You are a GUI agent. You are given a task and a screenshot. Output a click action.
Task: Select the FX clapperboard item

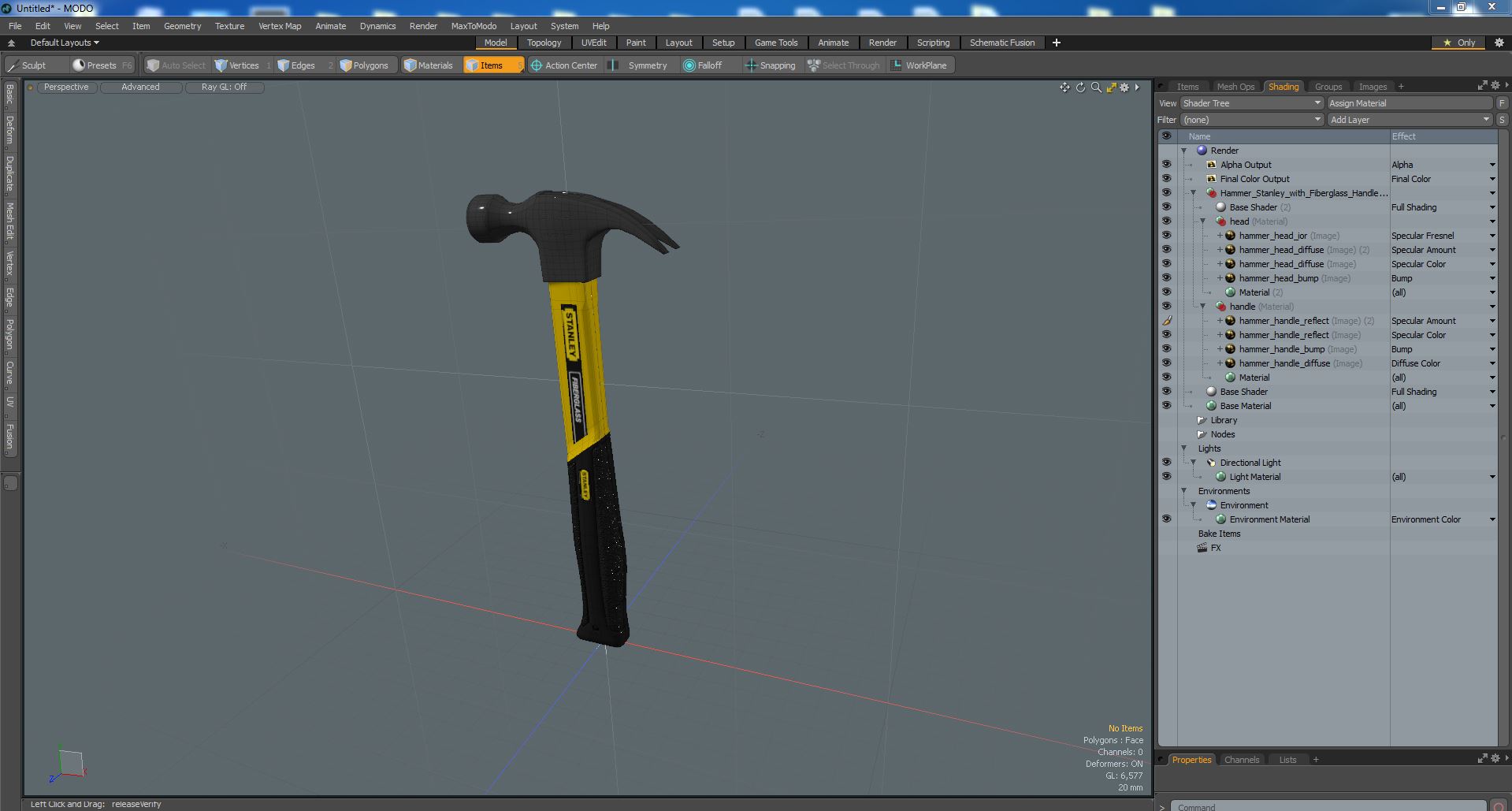tap(1209, 548)
